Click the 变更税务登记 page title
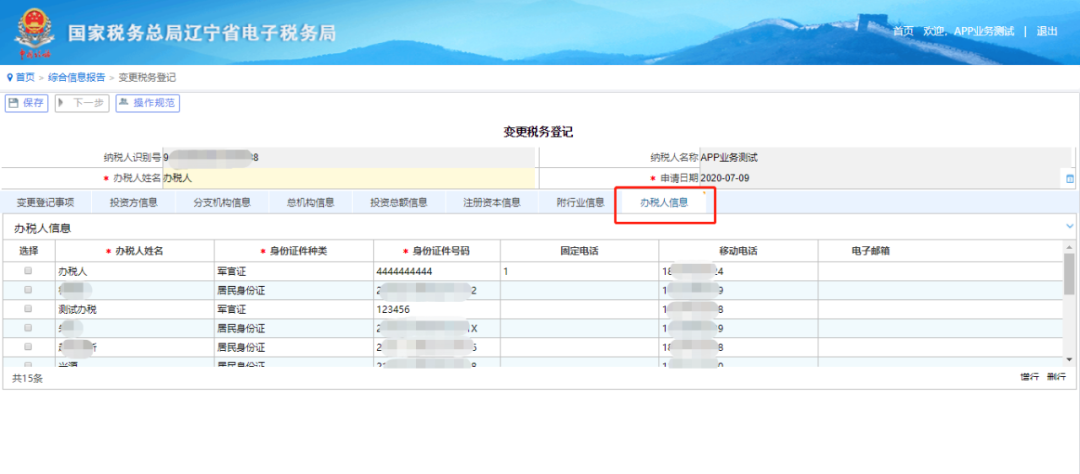The height and width of the screenshot is (474, 1080). coord(538,132)
